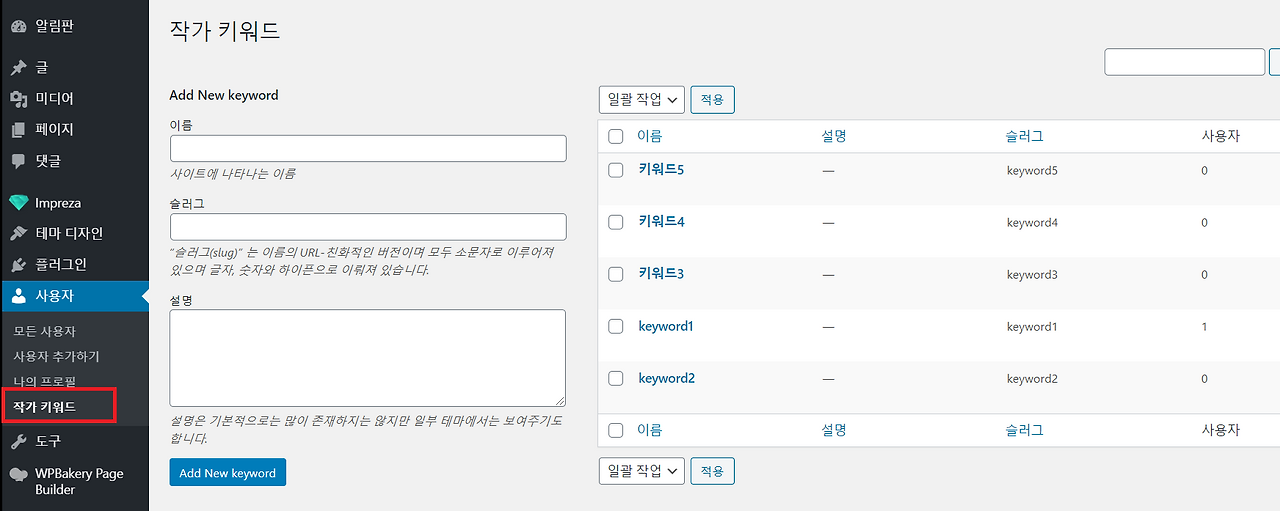The height and width of the screenshot is (511, 1280).
Task: Open the 도구 wrench icon
Action: (18, 440)
